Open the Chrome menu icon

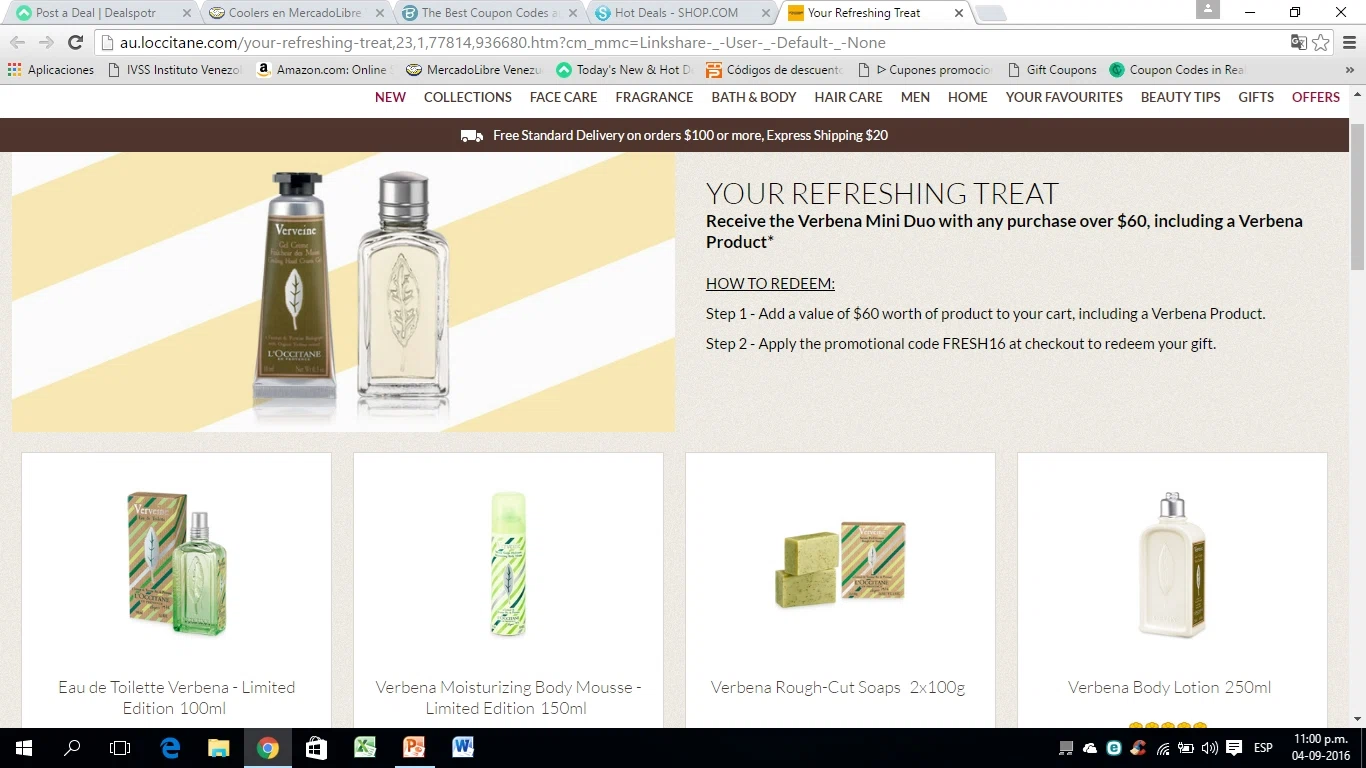(1348, 42)
